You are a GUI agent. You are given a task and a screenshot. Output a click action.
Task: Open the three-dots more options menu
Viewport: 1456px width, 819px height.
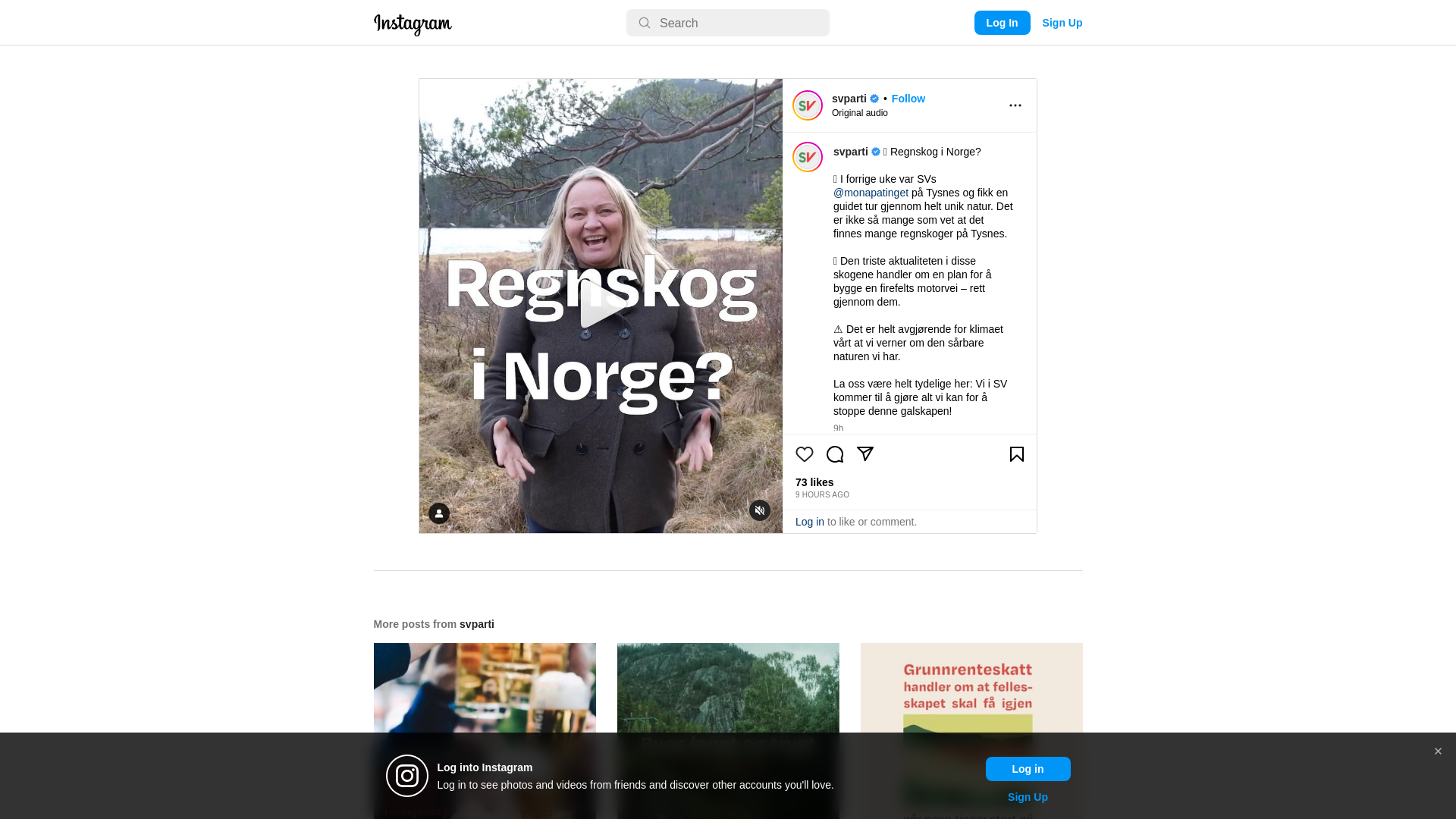coord(1015,105)
